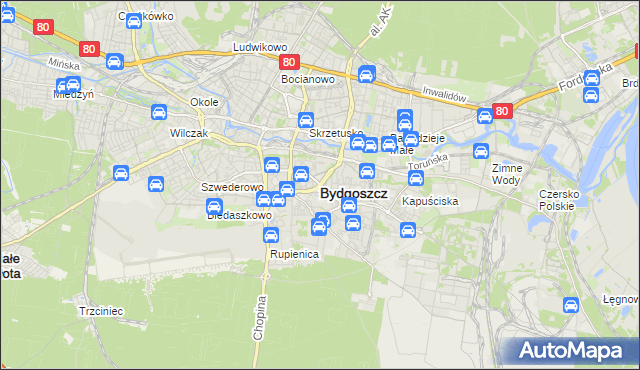
Task: Select the car marker on road 80 near Mińska
Action: coord(115,62)
